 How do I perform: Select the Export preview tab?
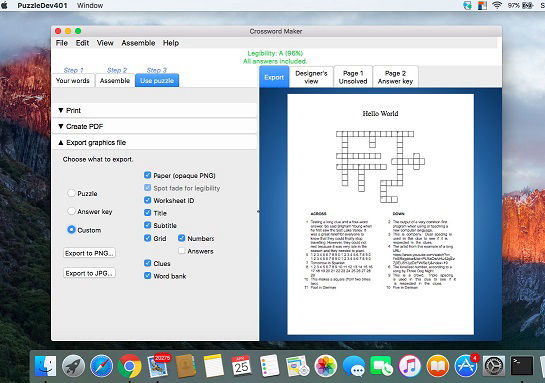point(274,77)
